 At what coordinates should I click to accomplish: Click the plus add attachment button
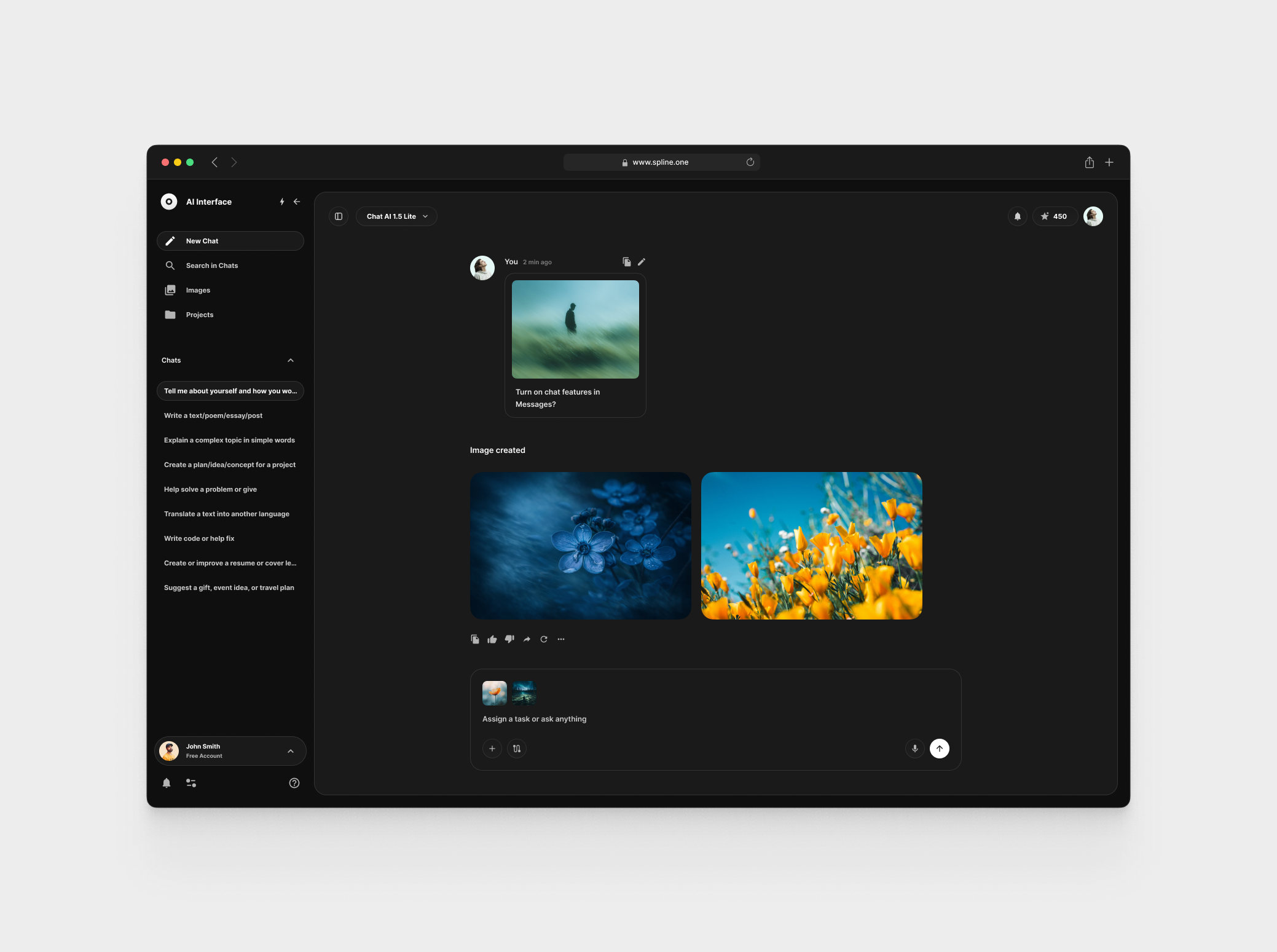click(492, 749)
